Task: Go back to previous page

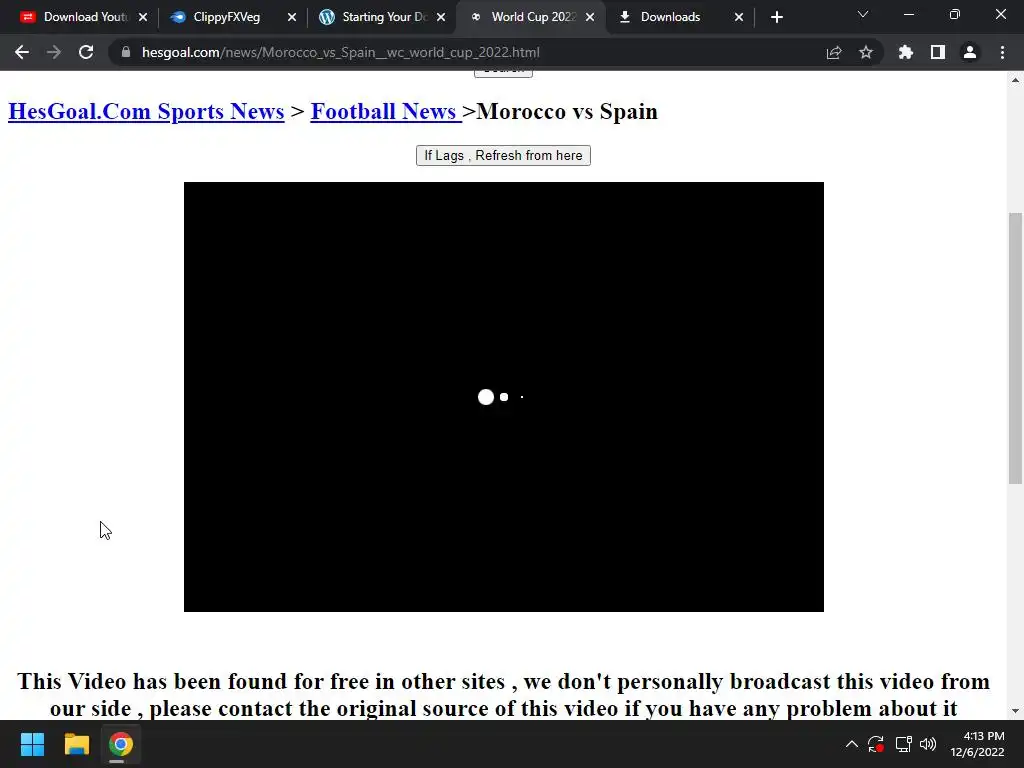Action: (x=22, y=52)
